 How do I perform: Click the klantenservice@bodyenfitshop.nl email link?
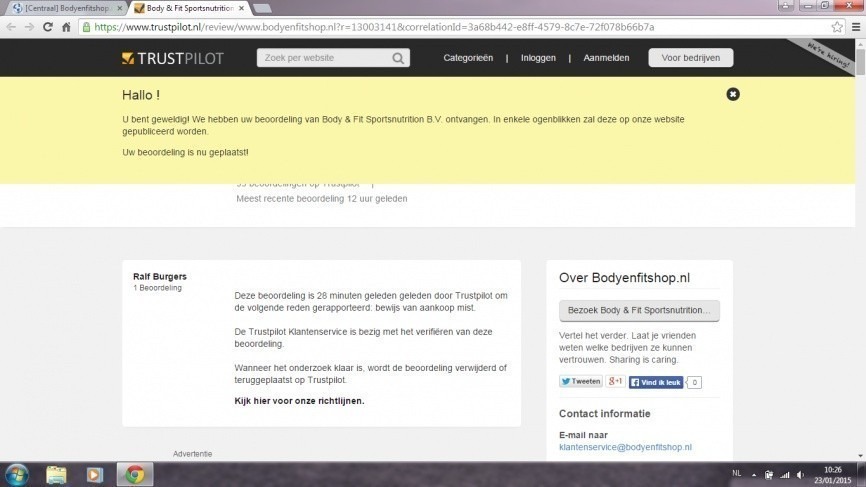(x=625, y=447)
